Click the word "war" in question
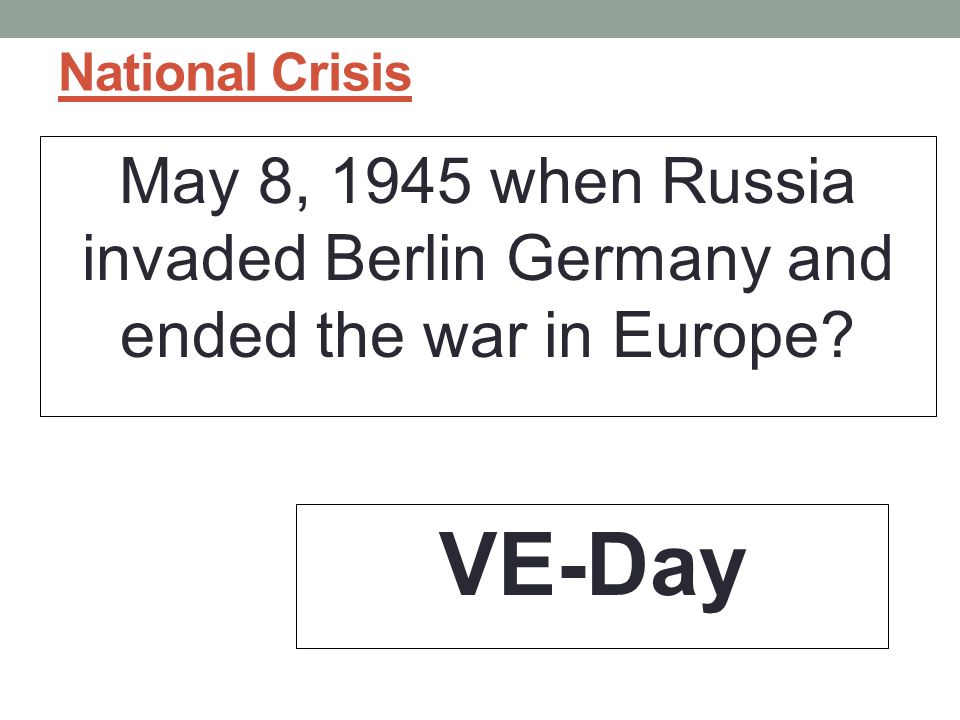Image resolution: width=960 pixels, height=720 pixels. click(476, 340)
